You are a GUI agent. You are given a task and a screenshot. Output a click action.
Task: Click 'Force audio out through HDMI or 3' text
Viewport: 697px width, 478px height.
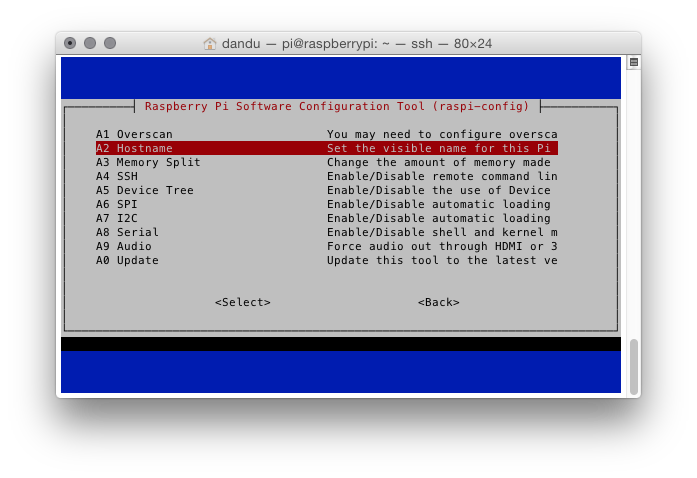[442, 246]
